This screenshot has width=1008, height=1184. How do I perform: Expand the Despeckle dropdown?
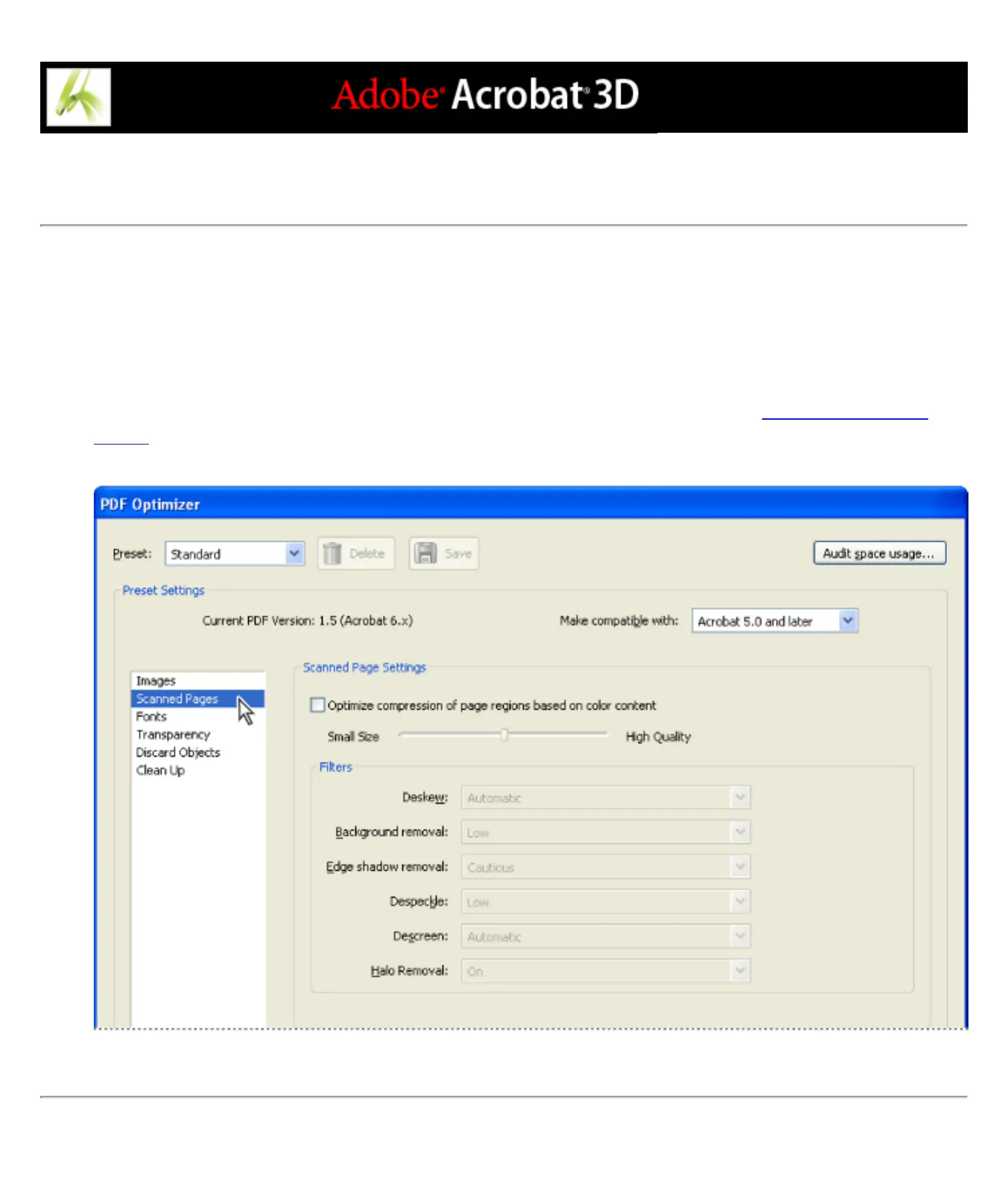pyautogui.click(x=606, y=902)
